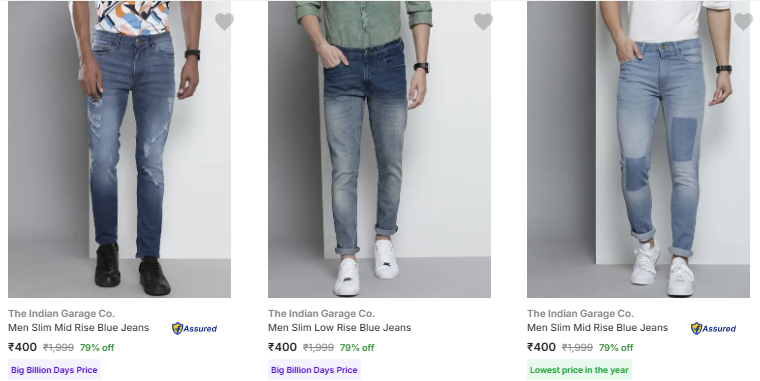Add distressed blue jeans to wishlist
Viewport: 760px width, 381px height.
224,22
